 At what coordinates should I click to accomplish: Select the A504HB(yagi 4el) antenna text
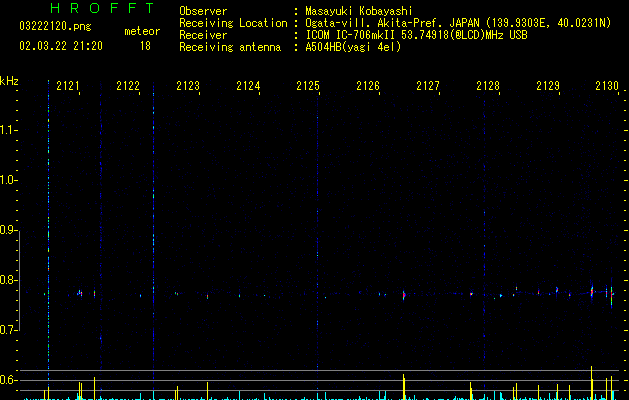pyautogui.click(x=353, y=47)
